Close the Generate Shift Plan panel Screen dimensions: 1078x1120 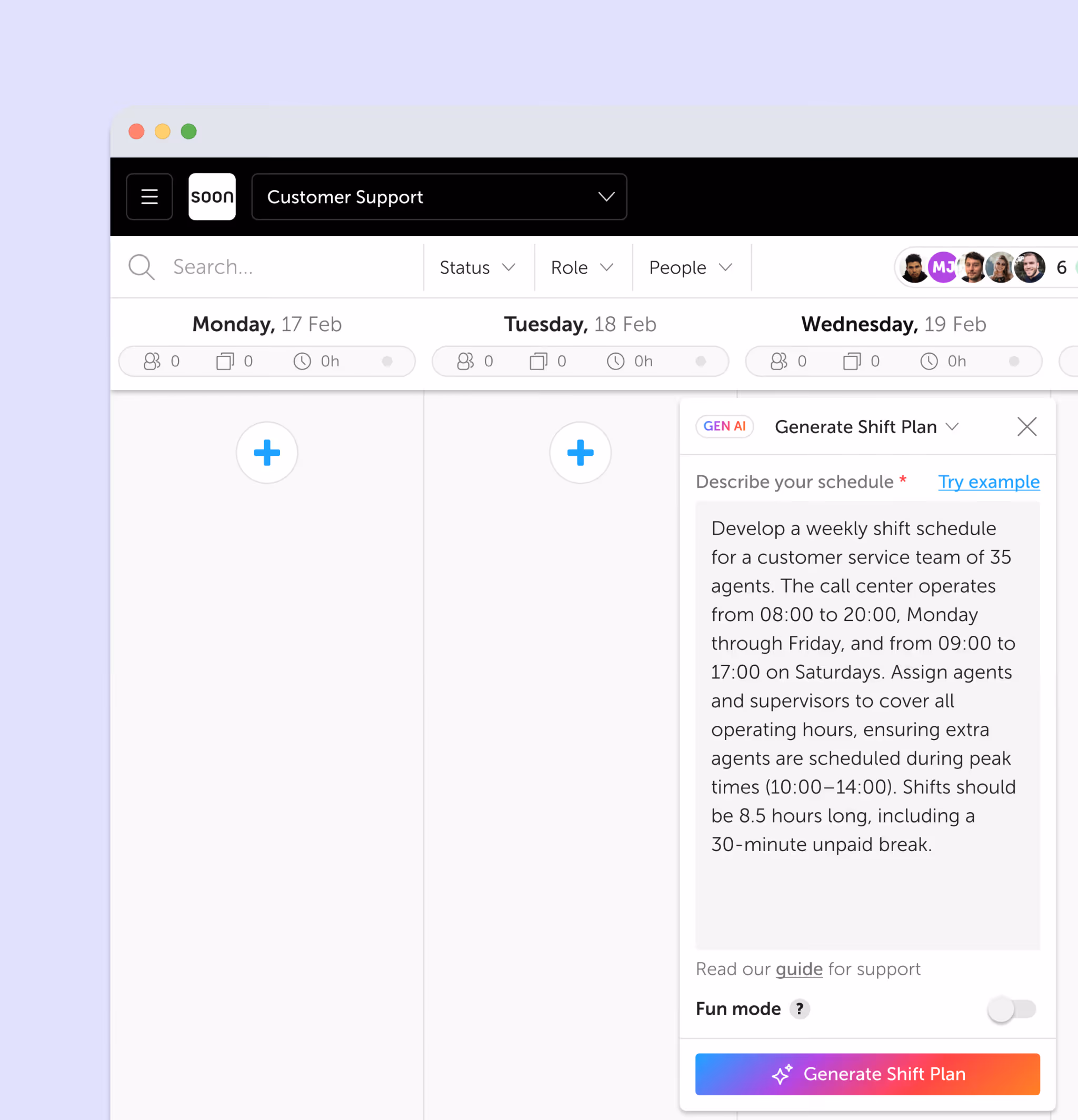(1026, 427)
